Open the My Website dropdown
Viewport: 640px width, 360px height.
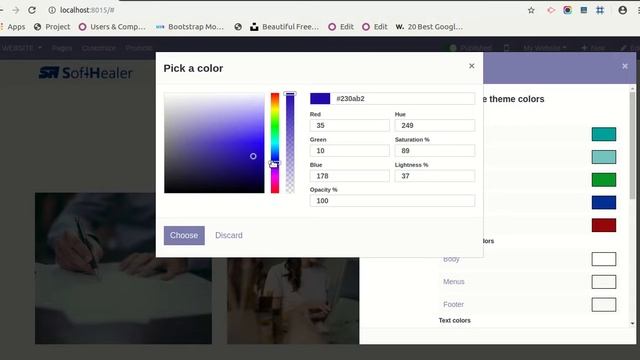[545, 48]
